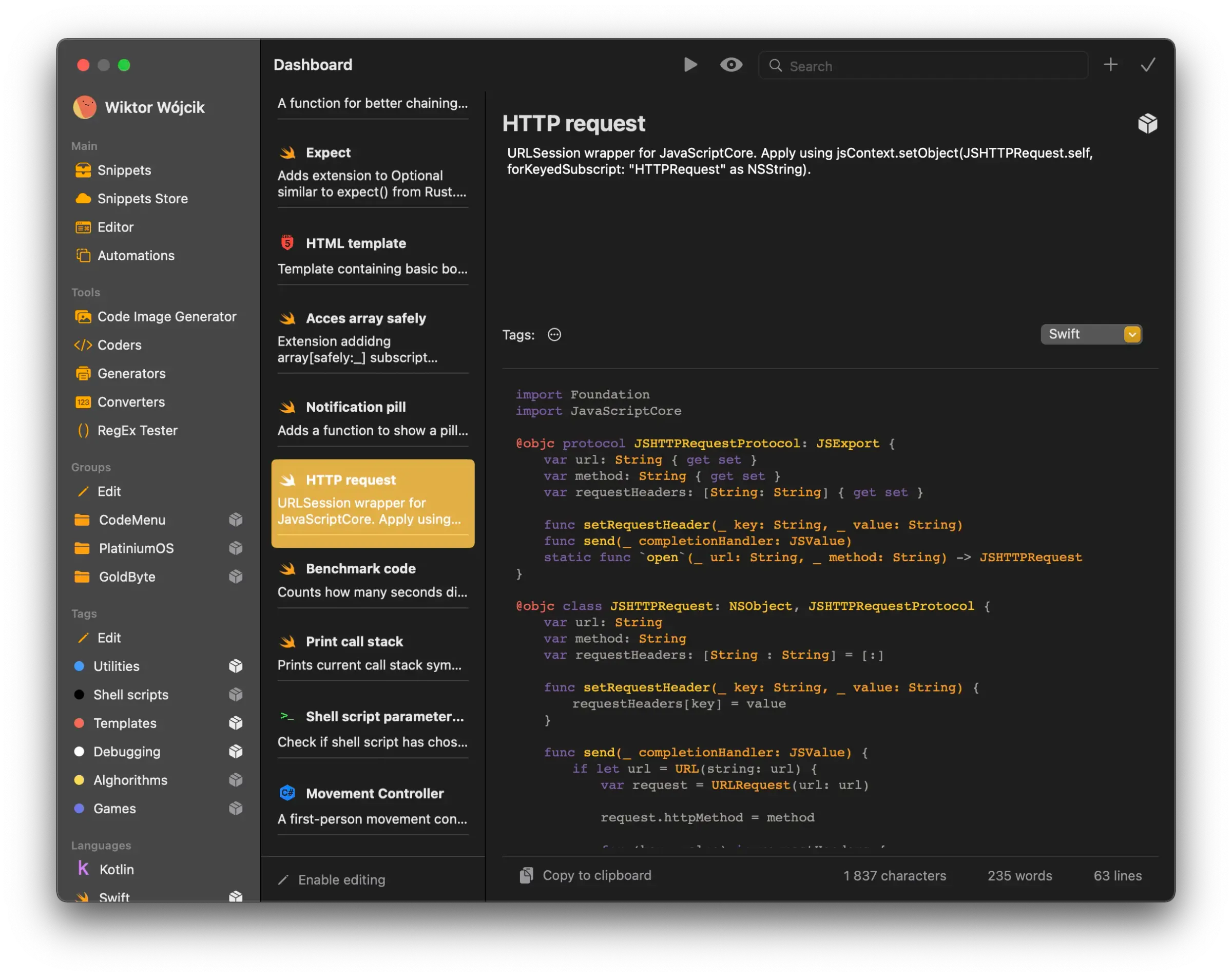Expand options for the GoldByte group
The width and height of the screenshot is (1232, 977).
236,577
